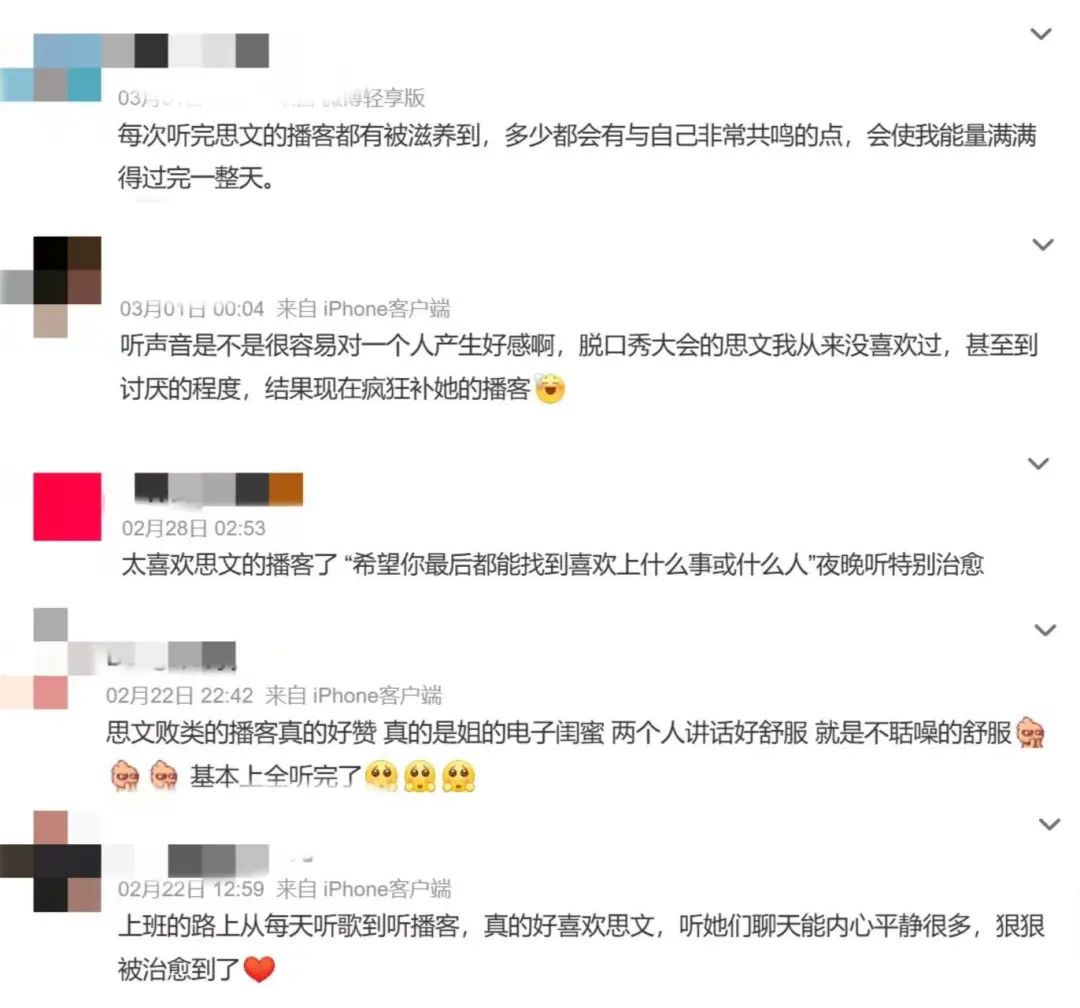View avatar of the 12:59 commenter

(x=51, y=861)
